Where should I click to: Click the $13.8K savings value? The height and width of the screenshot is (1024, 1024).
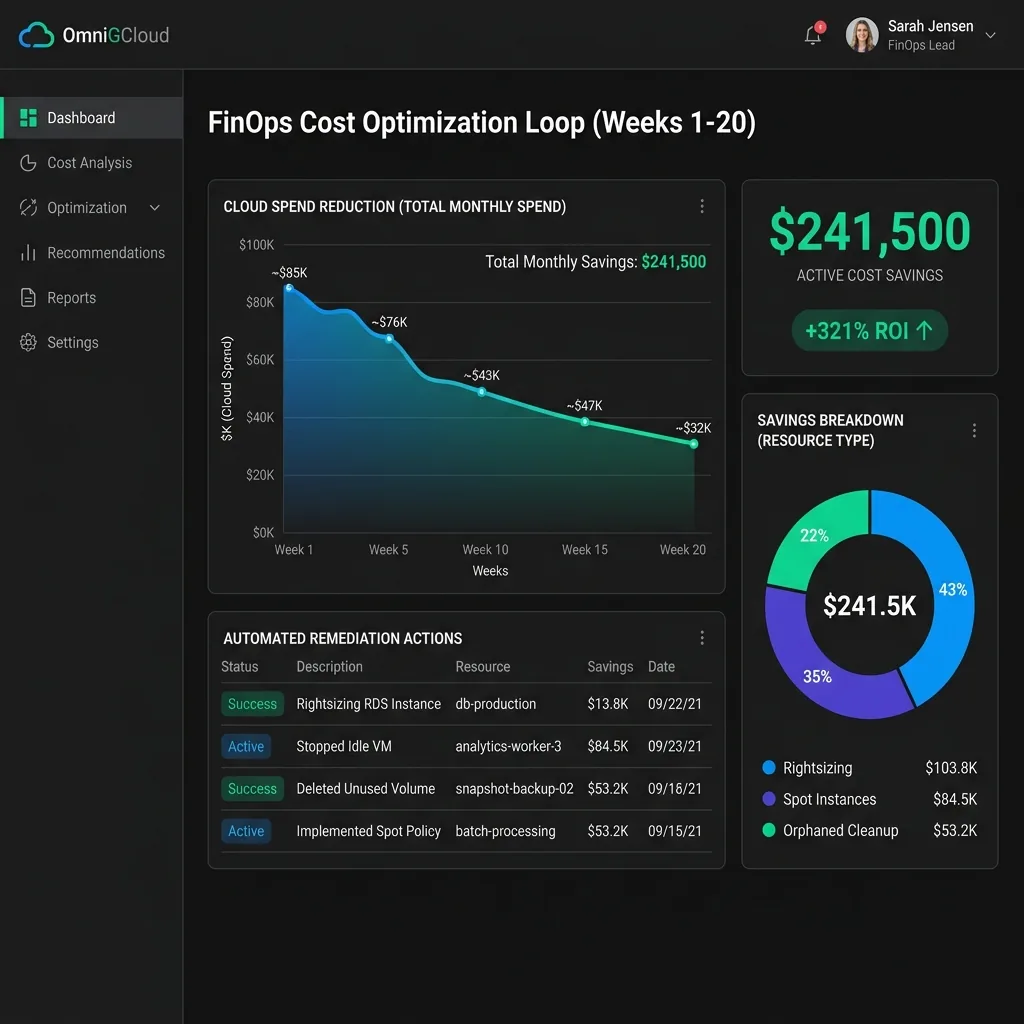[x=607, y=704]
